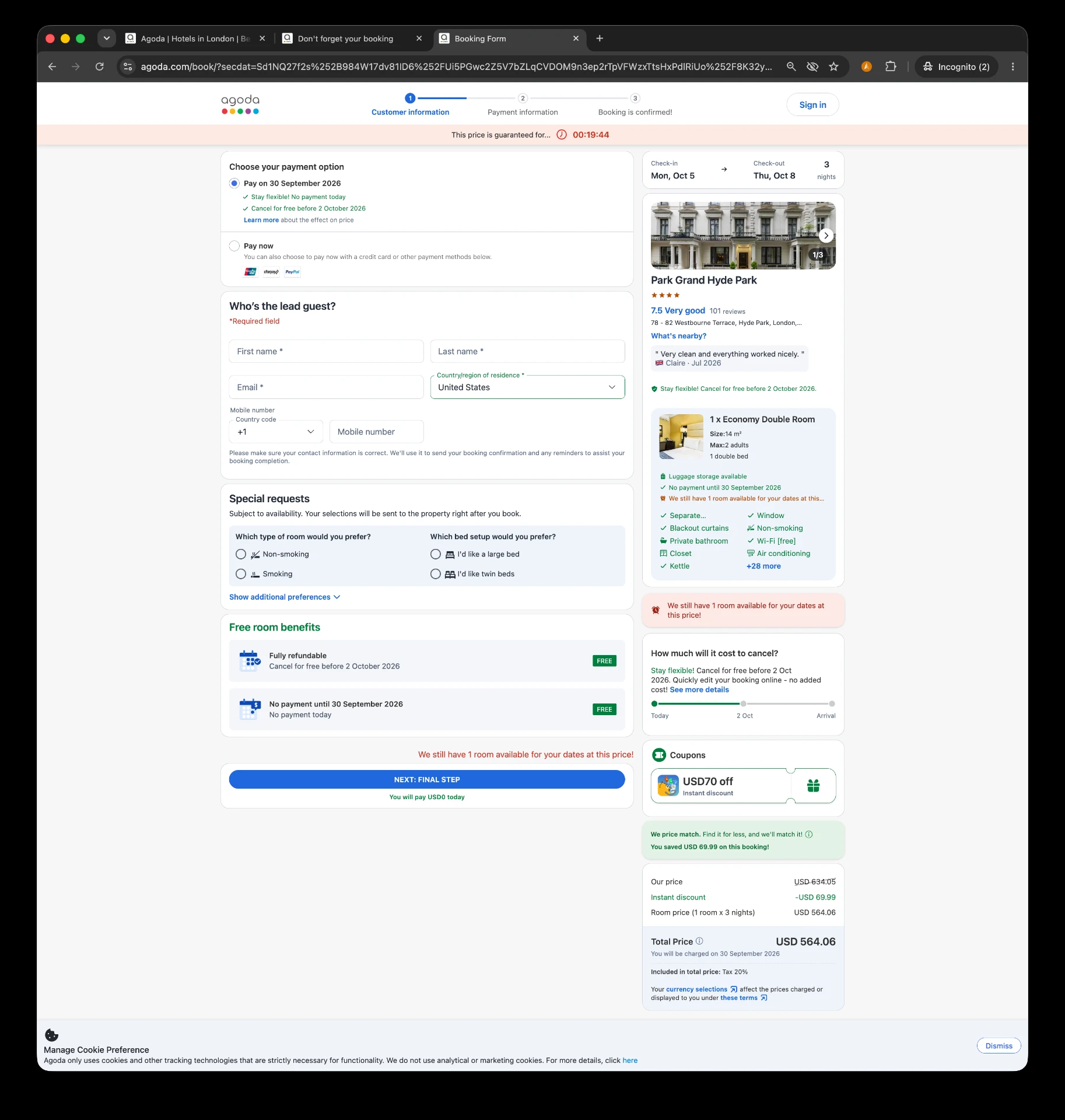Select 'I'd like a large bed' option
The image size is (1065, 1120).
(436, 554)
